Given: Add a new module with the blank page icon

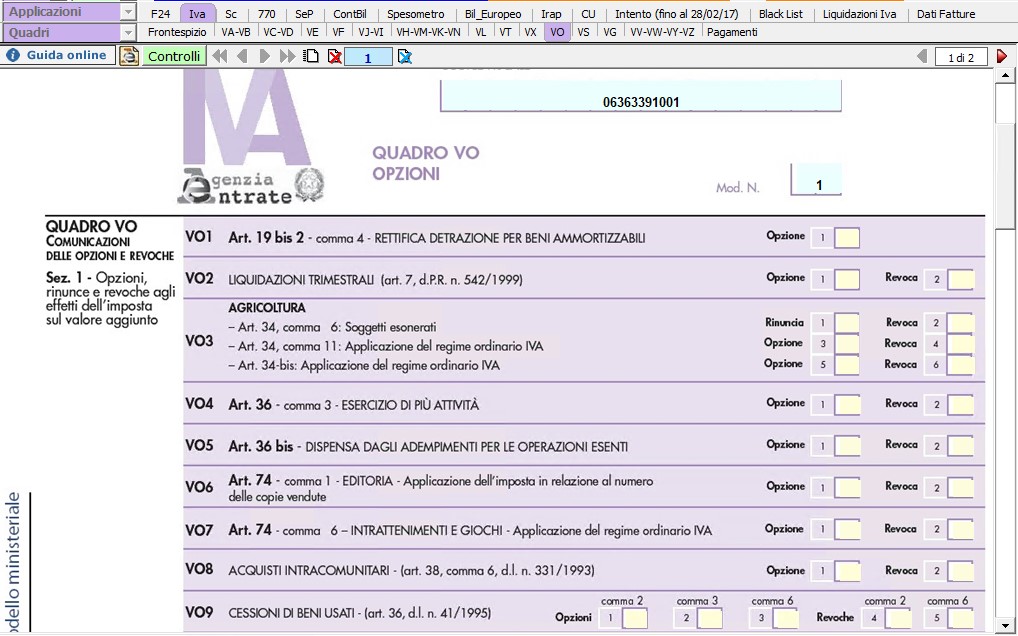Looking at the screenshot, I should (312, 56).
